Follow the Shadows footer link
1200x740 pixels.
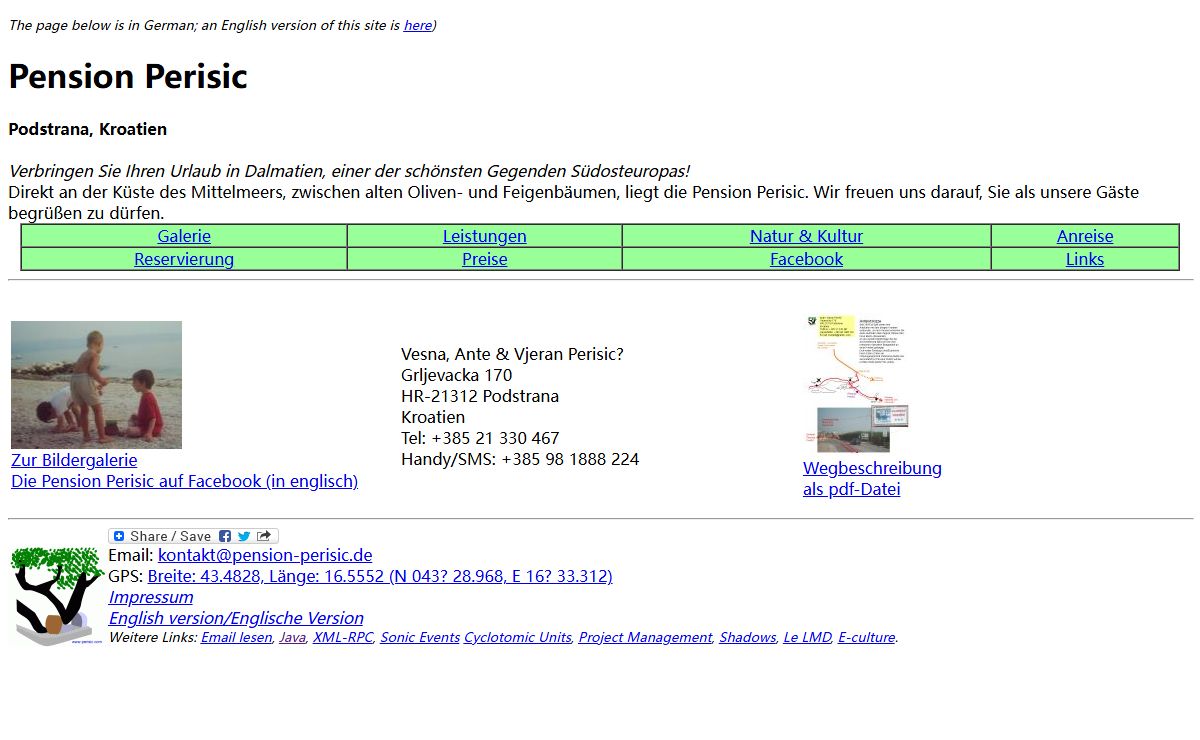pyautogui.click(x=748, y=637)
